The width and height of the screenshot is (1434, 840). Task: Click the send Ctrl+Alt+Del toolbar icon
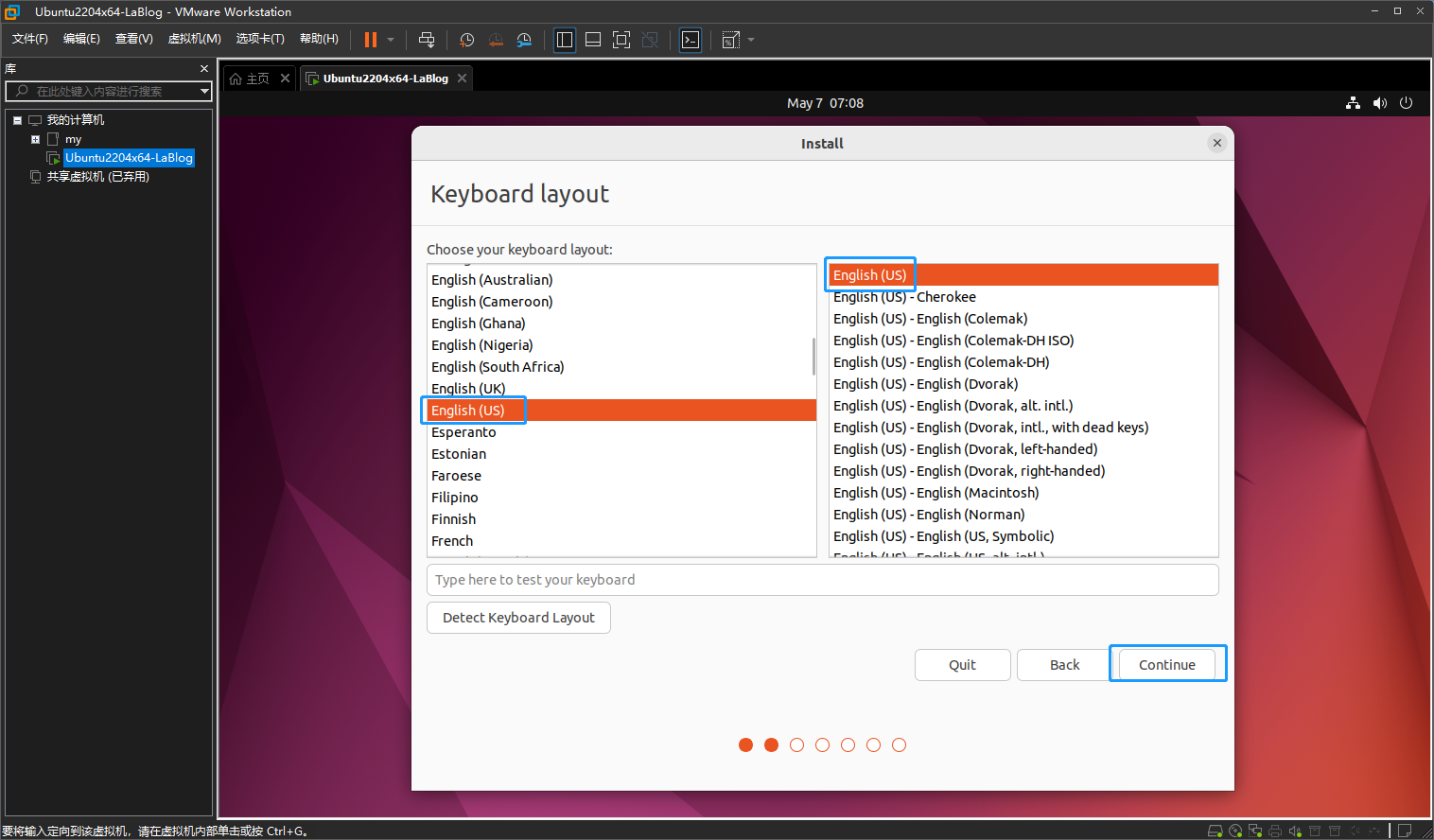(x=427, y=40)
